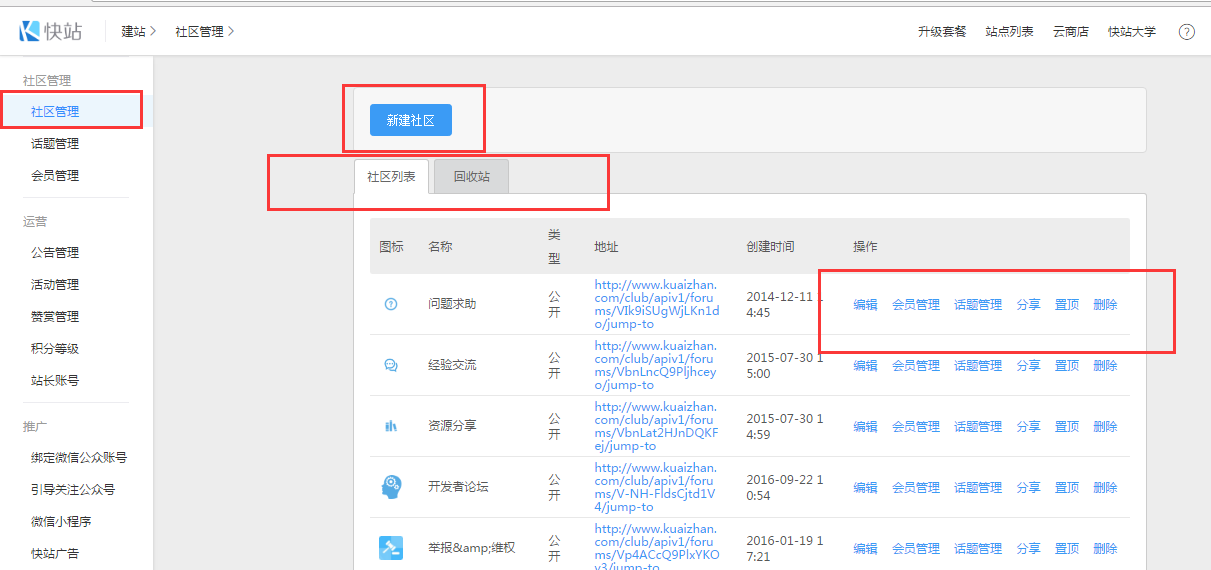Click the 资源分享 bar chart icon
Screen dimensions: 1211x570
391,426
